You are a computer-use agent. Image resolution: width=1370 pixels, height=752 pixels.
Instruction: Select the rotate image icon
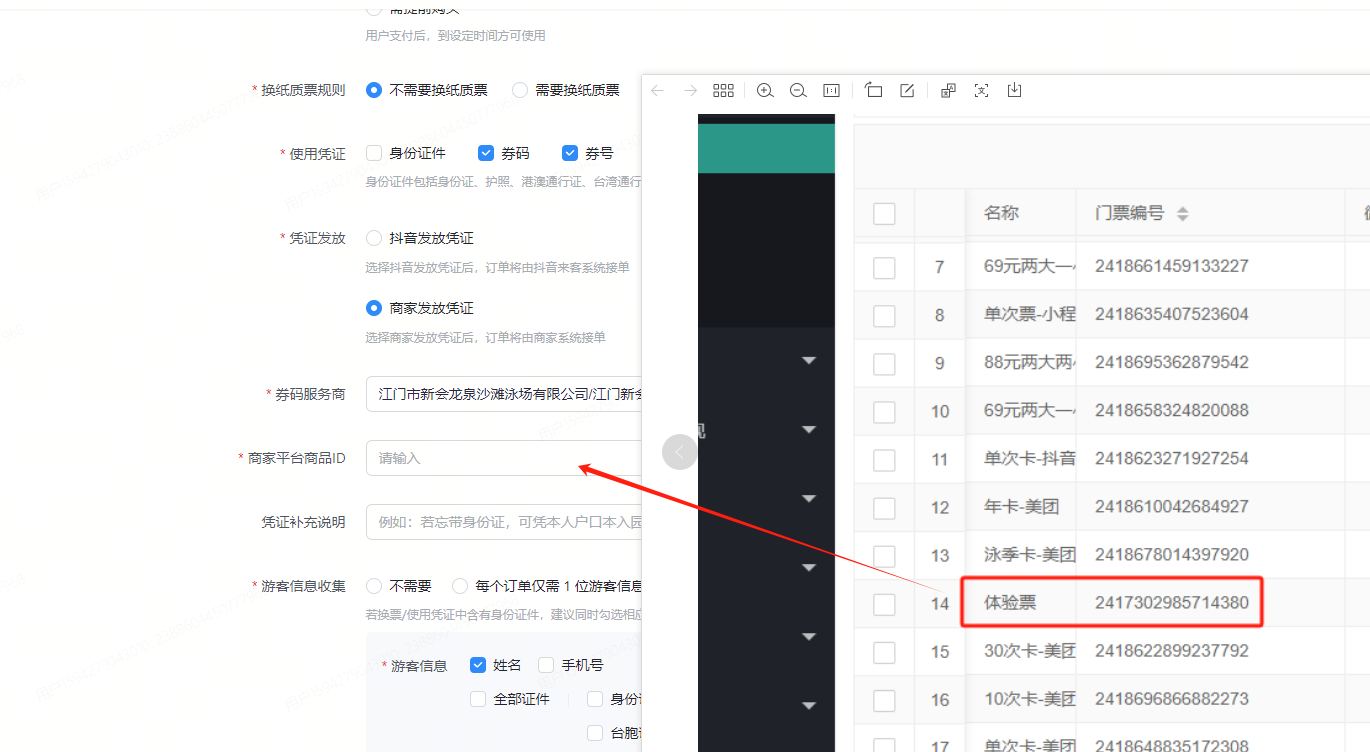pos(873,90)
